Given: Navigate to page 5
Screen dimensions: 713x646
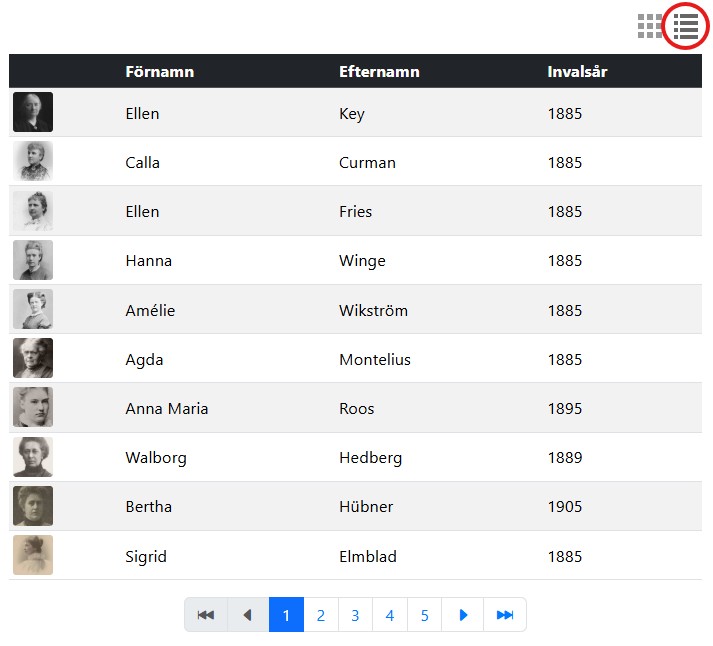Looking at the screenshot, I should [x=424, y=615].
